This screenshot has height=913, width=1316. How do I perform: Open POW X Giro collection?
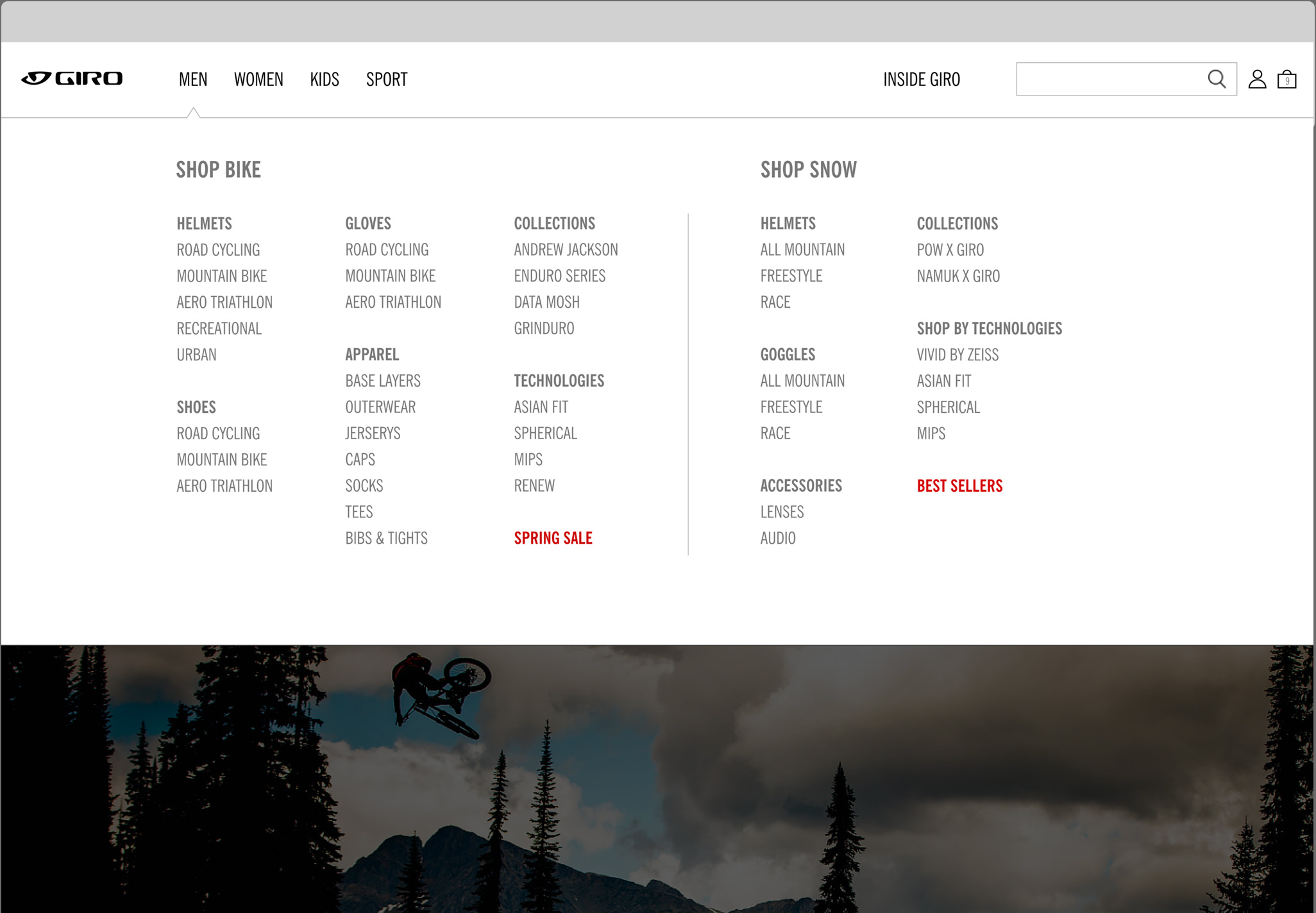950,249
